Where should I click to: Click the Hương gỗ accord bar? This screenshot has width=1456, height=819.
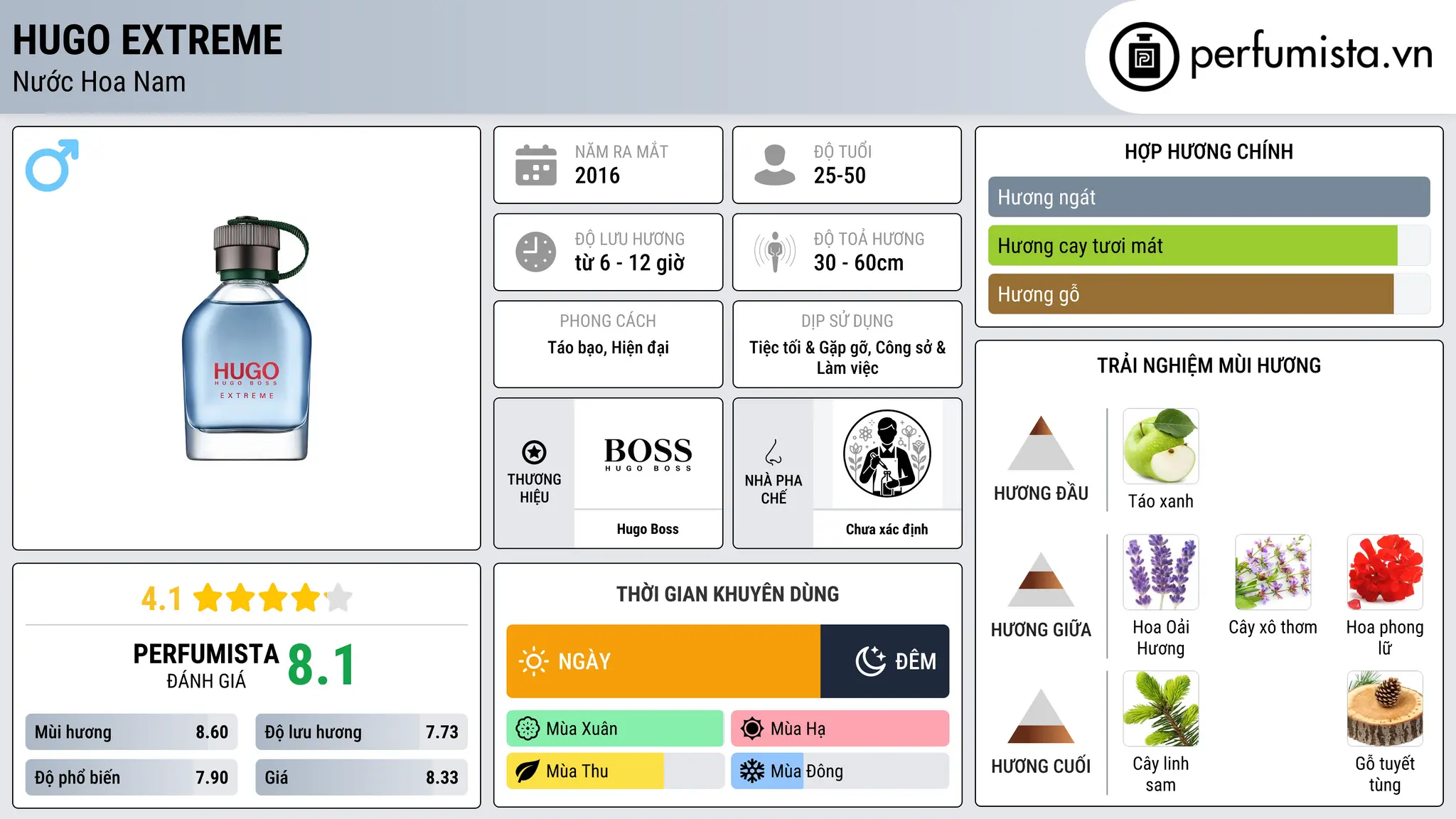[x=1209, y=294]
